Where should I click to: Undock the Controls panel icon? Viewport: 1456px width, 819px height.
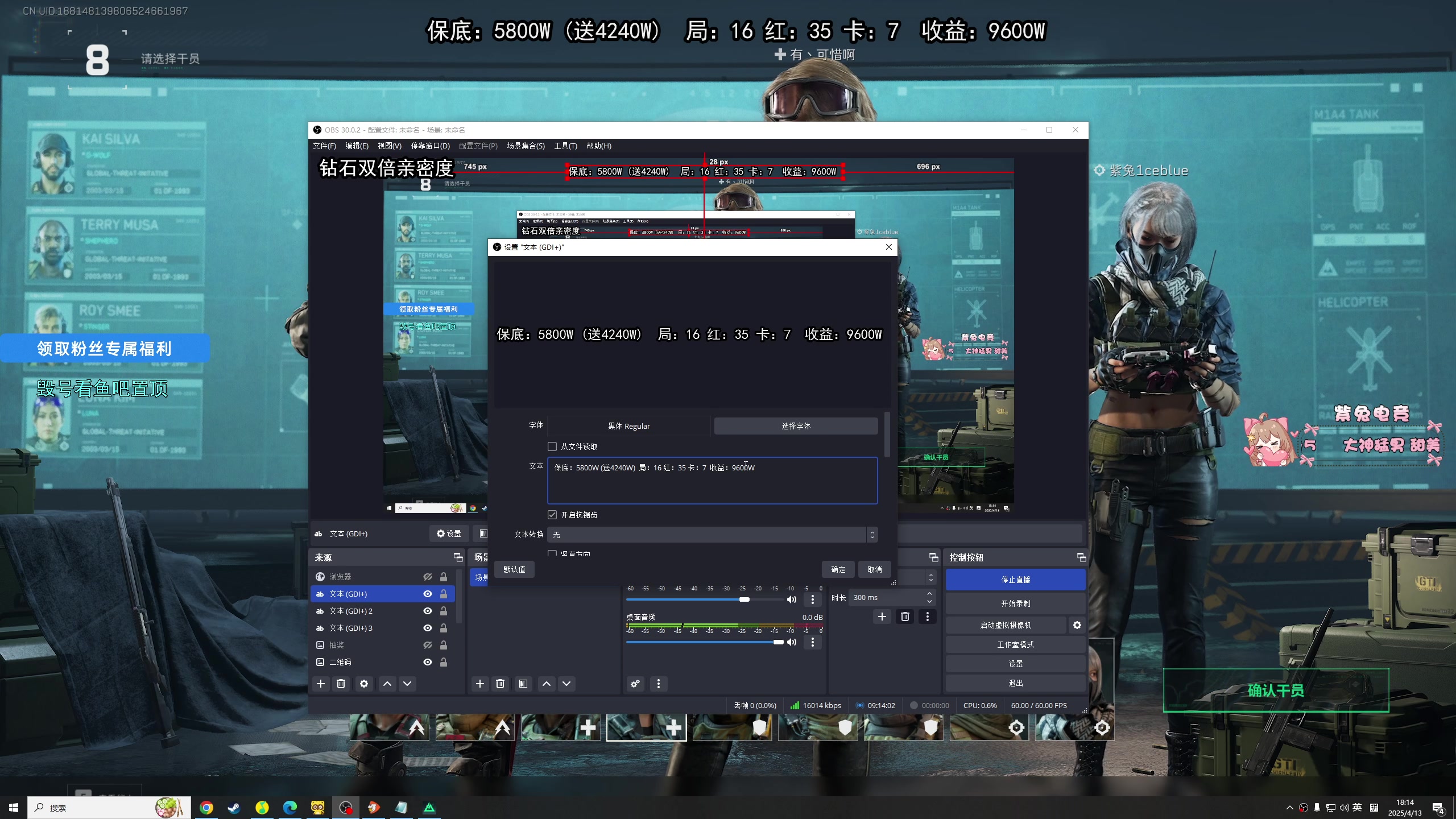click(1082, 557)
